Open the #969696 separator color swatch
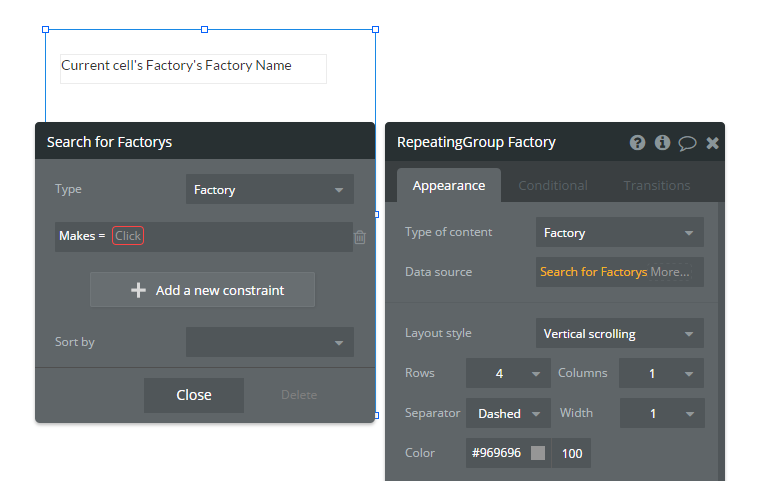This screenshot has height=481, width=776. pos(538,453)
